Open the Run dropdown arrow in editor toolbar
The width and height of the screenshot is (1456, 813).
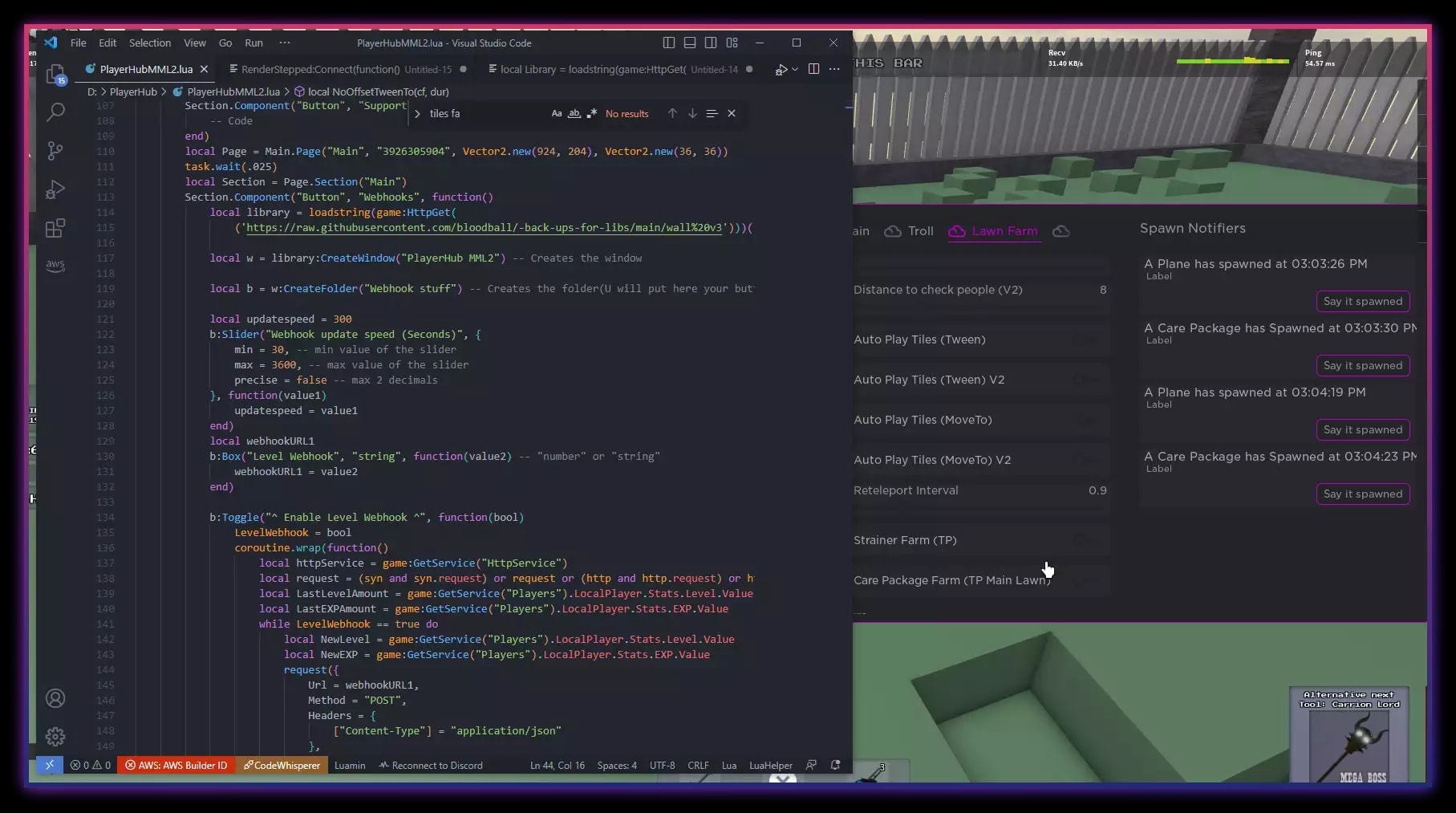[795, 70]
